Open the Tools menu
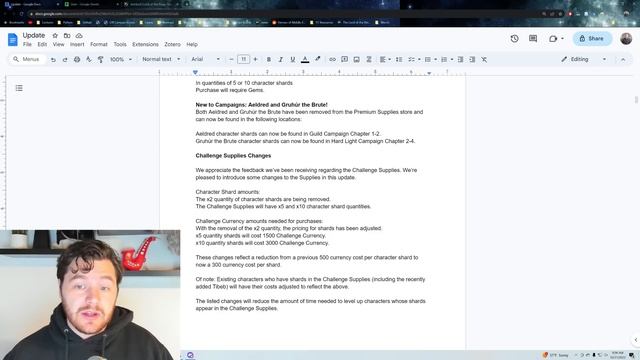The width and height of the screenshot is (640, 360). point(120,44)
